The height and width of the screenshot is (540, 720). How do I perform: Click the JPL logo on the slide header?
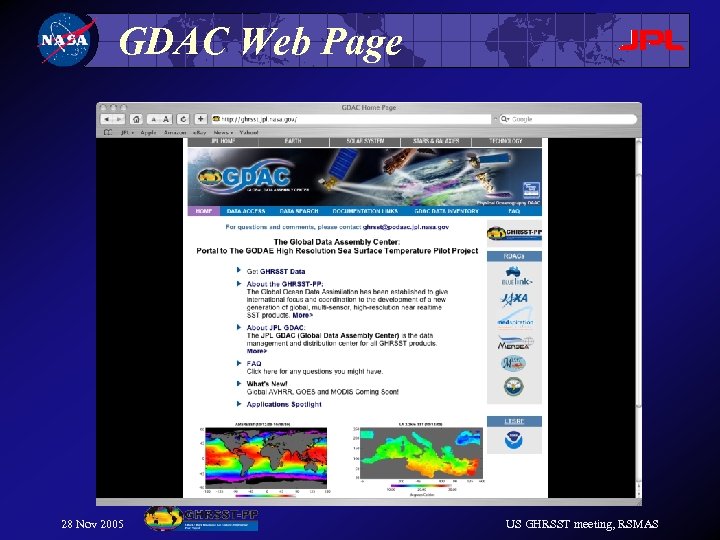(x=651, y=40)
